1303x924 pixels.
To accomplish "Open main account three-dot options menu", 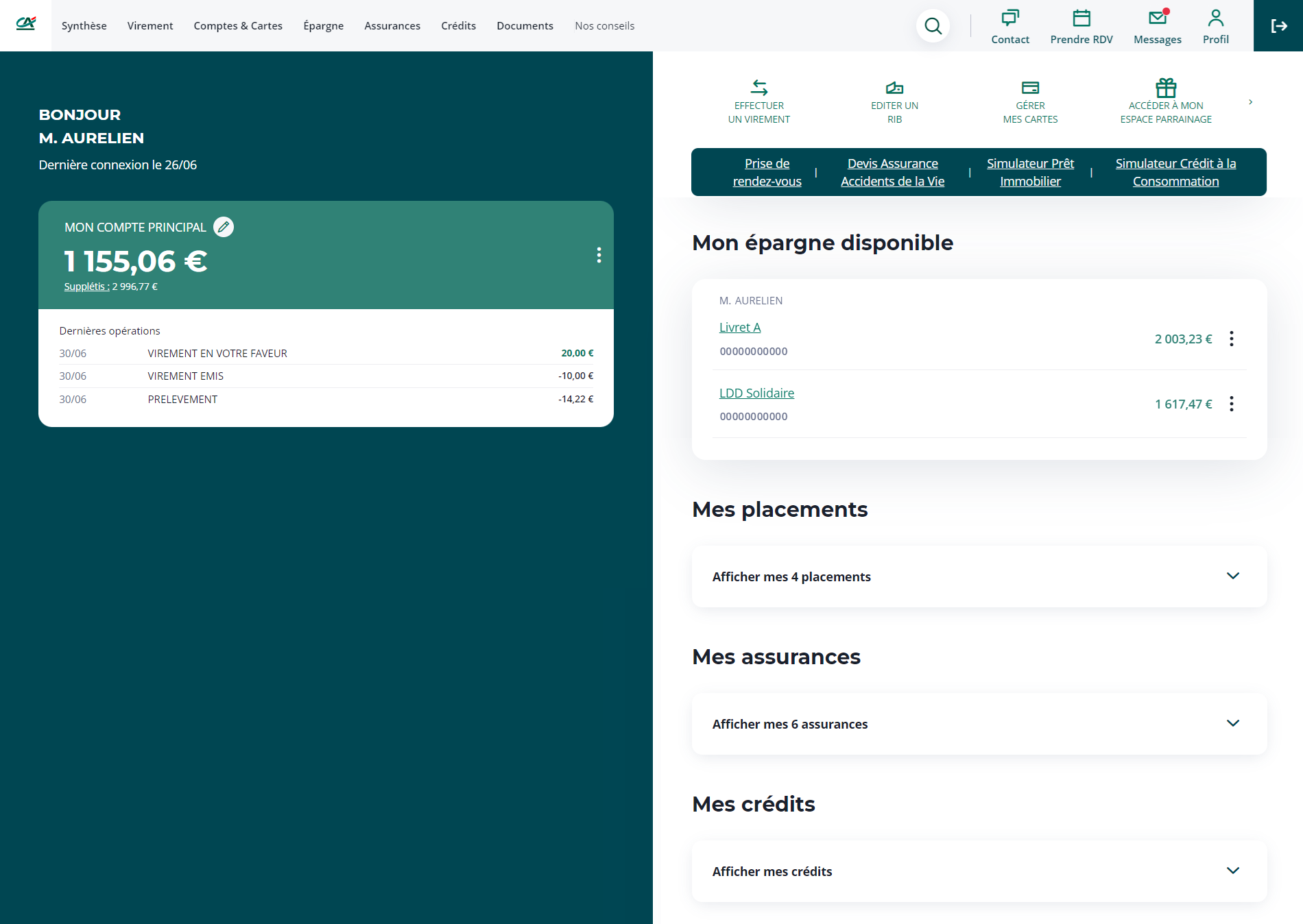I will (x=599, y=255).
